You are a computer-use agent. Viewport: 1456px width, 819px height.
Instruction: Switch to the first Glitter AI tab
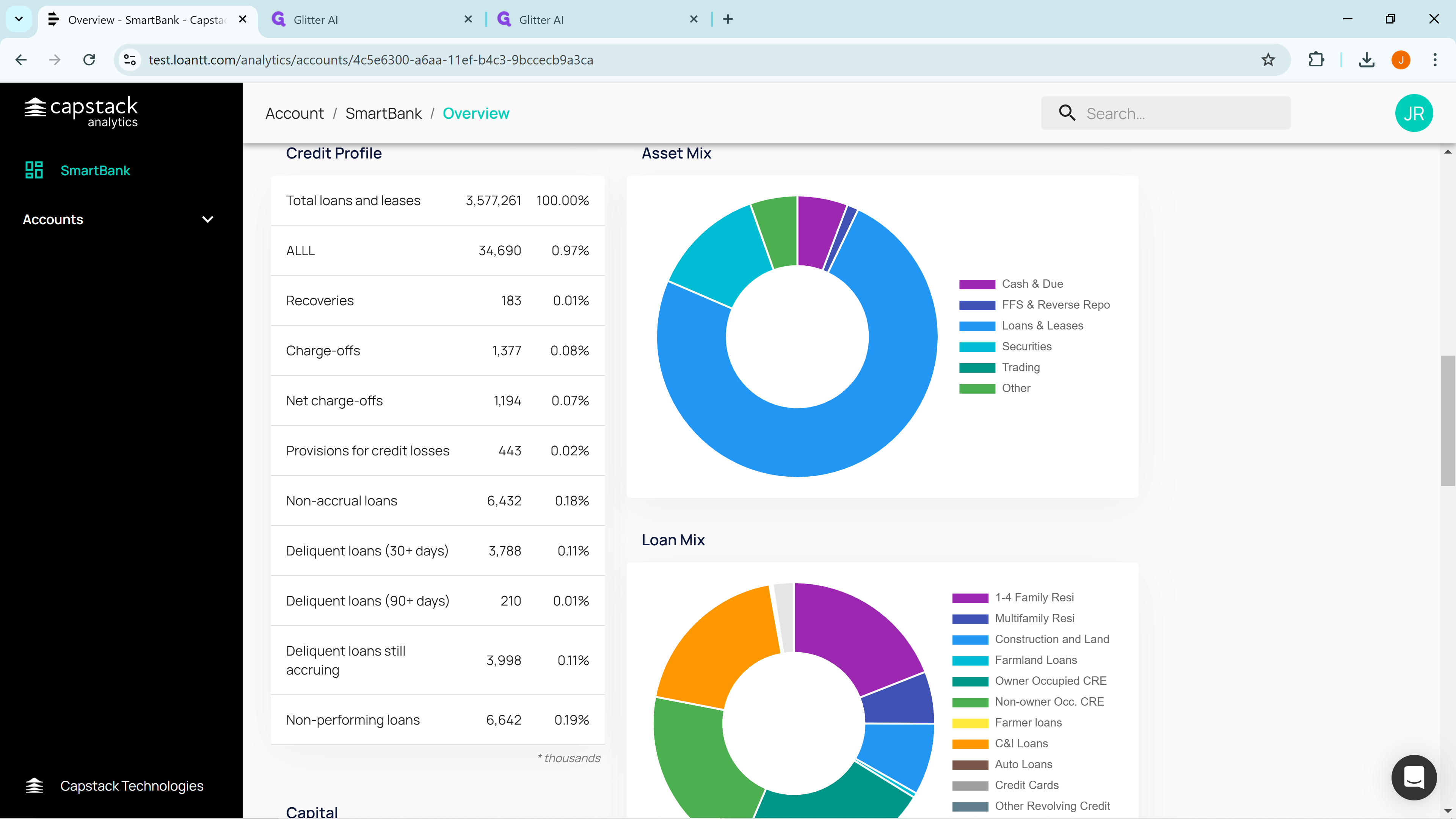click(x=373, y=19)
